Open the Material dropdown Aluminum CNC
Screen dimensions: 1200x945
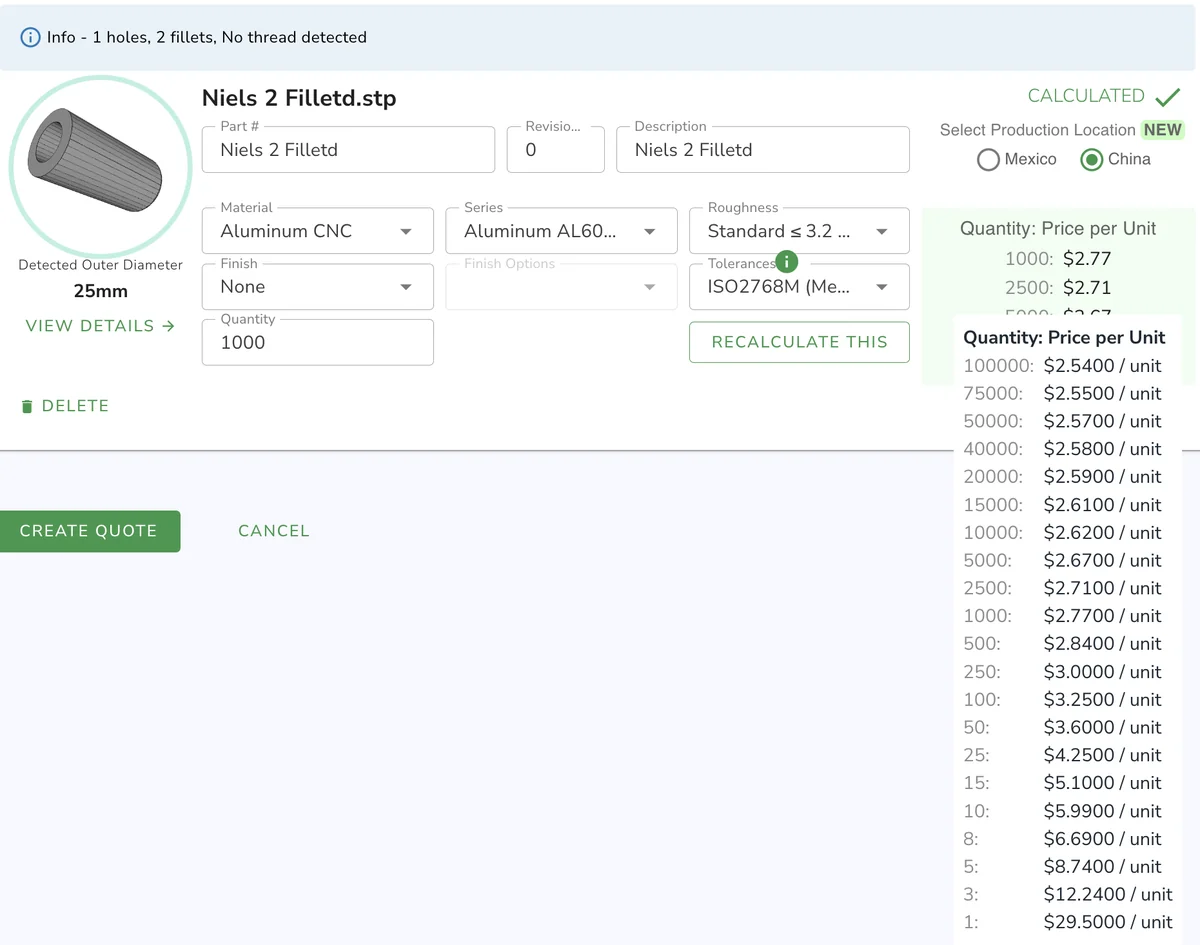(318, 231)
